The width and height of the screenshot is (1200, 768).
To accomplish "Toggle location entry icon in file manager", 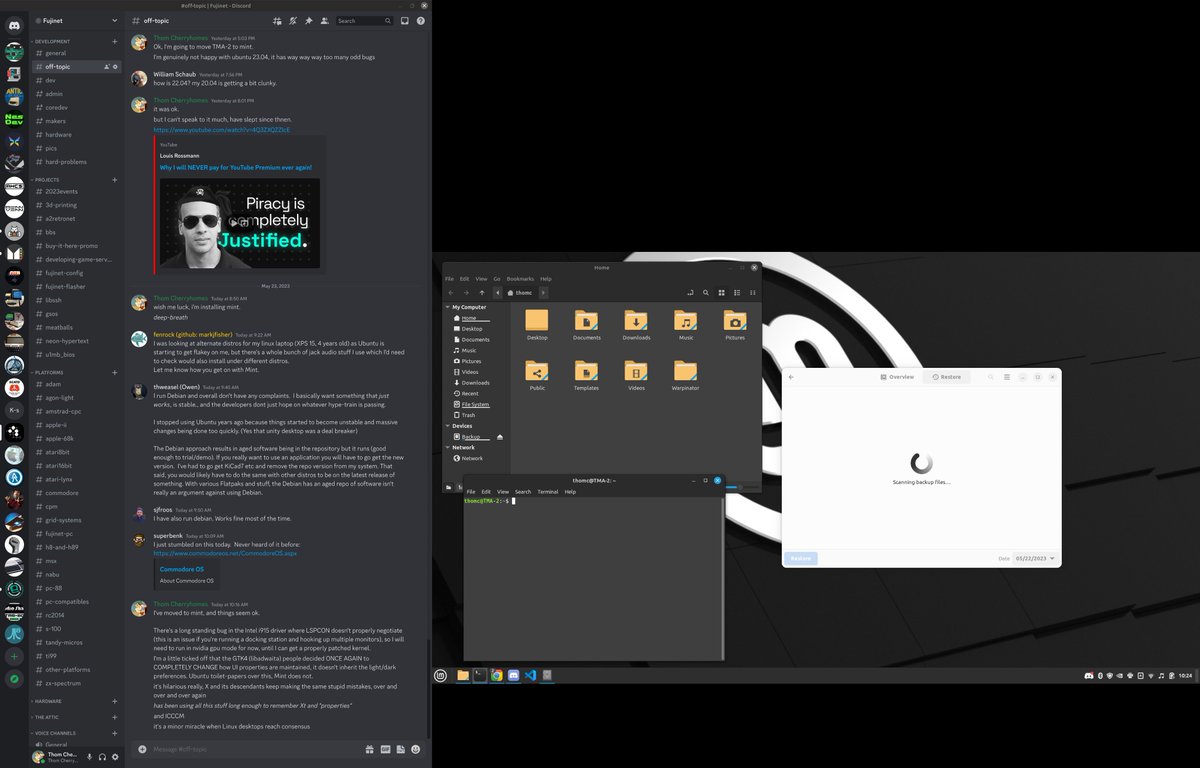I will coord(690,293).
